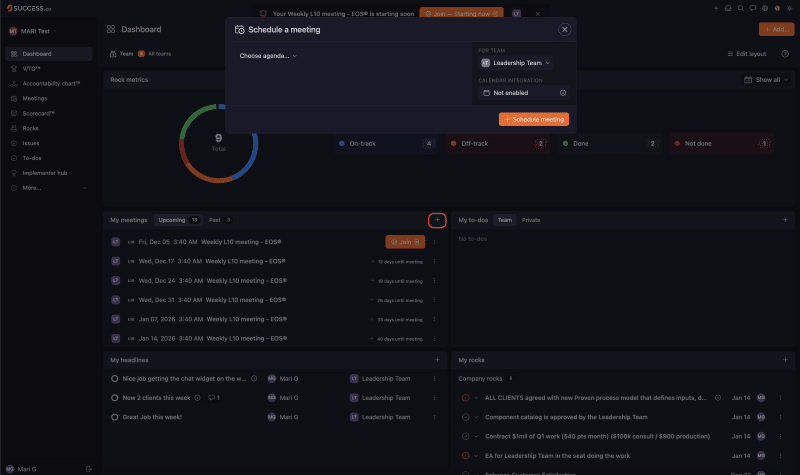The height and width of the screenshot is (475, 800).
Task: Toggle status of 'EA for Leadership Team' rock
Action: pyautogui.click(x=465, y=456)
